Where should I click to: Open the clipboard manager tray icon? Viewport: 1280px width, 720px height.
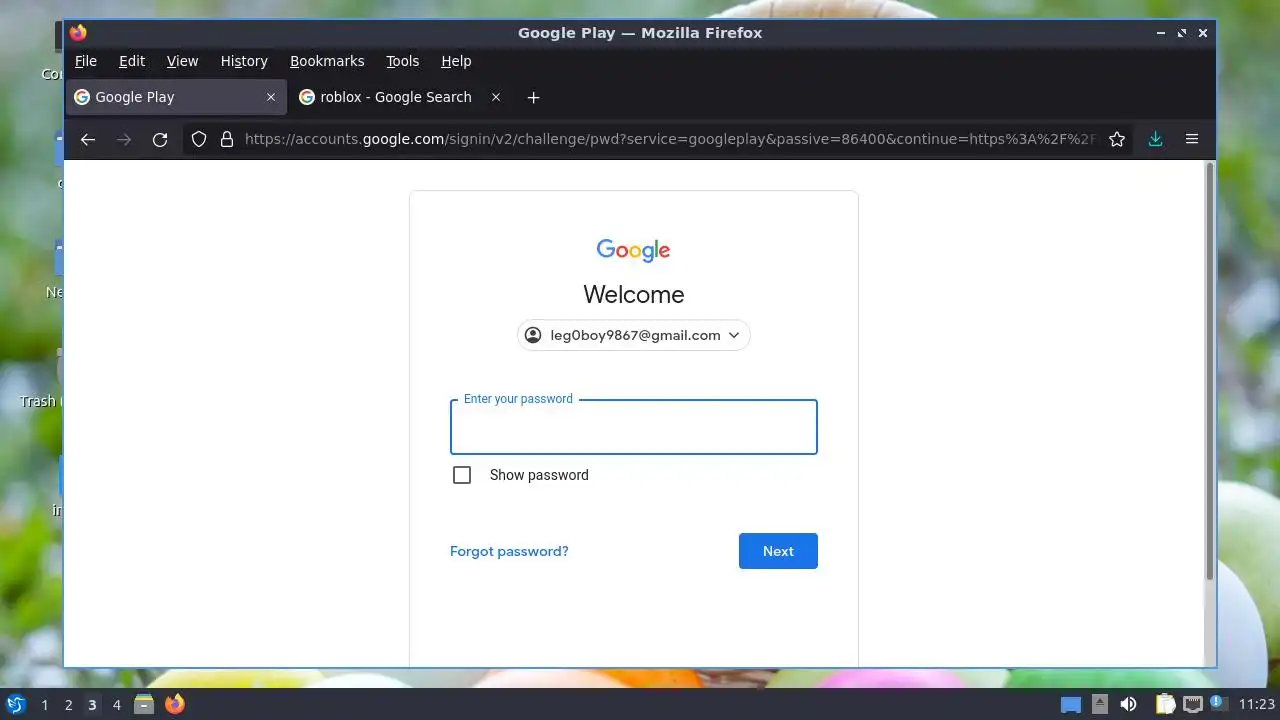pos(1165,704)
